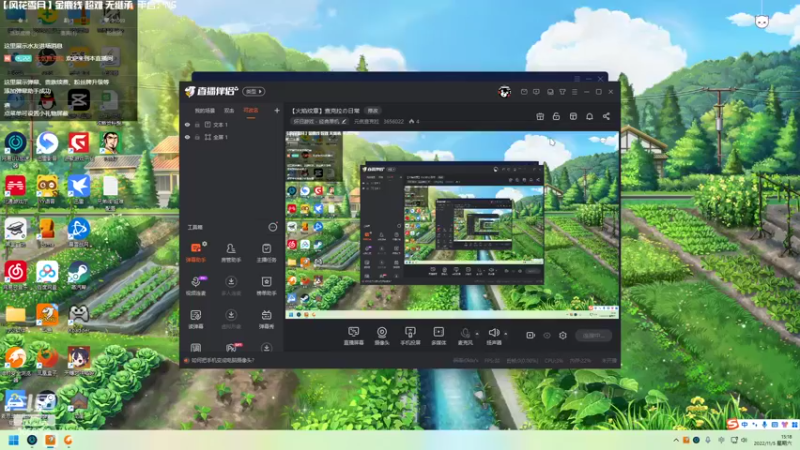Open stream settings gear icon
This screenshot has height=450, width=800.
pyautogui.click(x=563, y=335)
